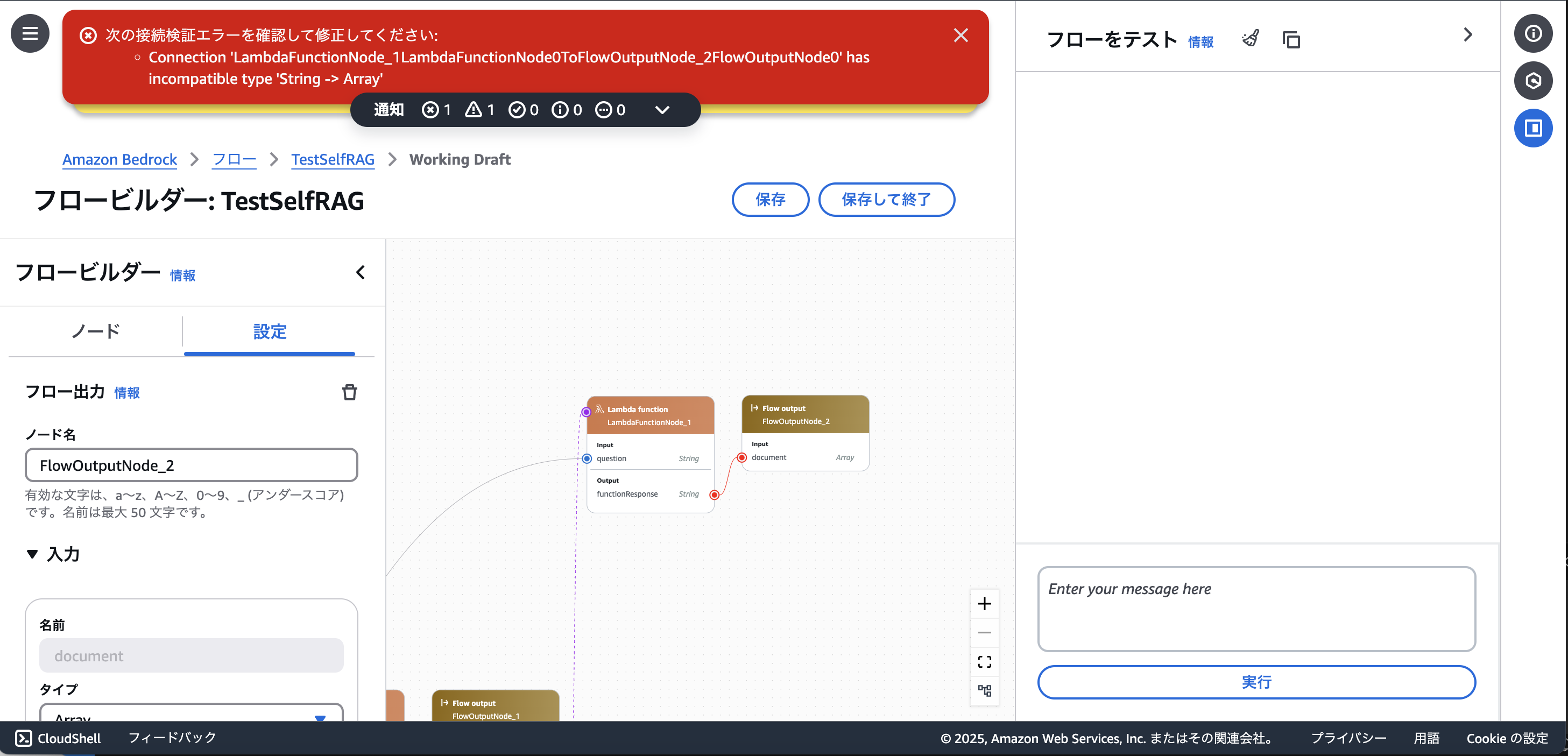Viewport: 1568px width, 756px height.
Task: Select the blue panel icon in the sidebar
Action: [x=1534, y=128]
